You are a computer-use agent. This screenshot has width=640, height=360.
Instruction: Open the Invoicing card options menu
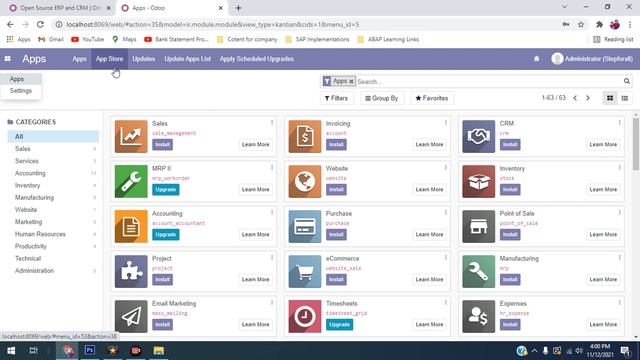pos(446,122)
